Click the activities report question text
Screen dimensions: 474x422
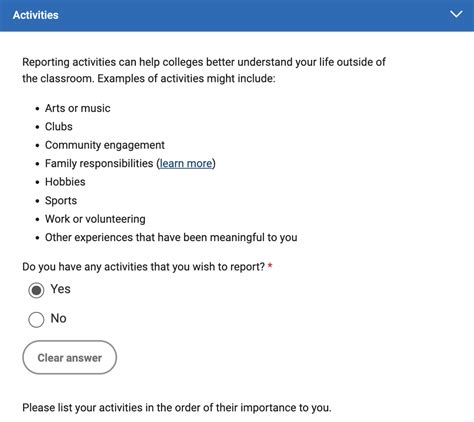pos(143,267)
